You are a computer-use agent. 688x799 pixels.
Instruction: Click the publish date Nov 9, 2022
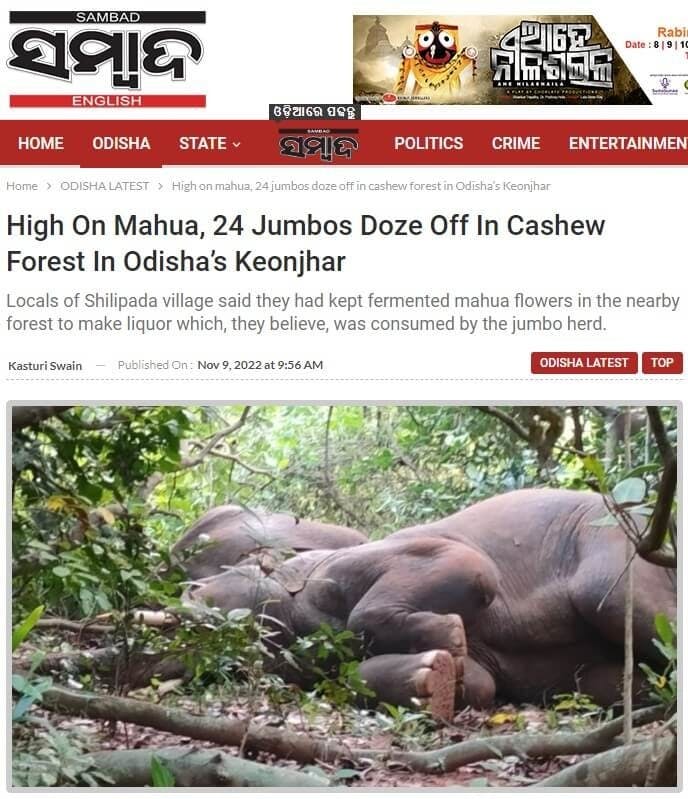pos(260,365)
